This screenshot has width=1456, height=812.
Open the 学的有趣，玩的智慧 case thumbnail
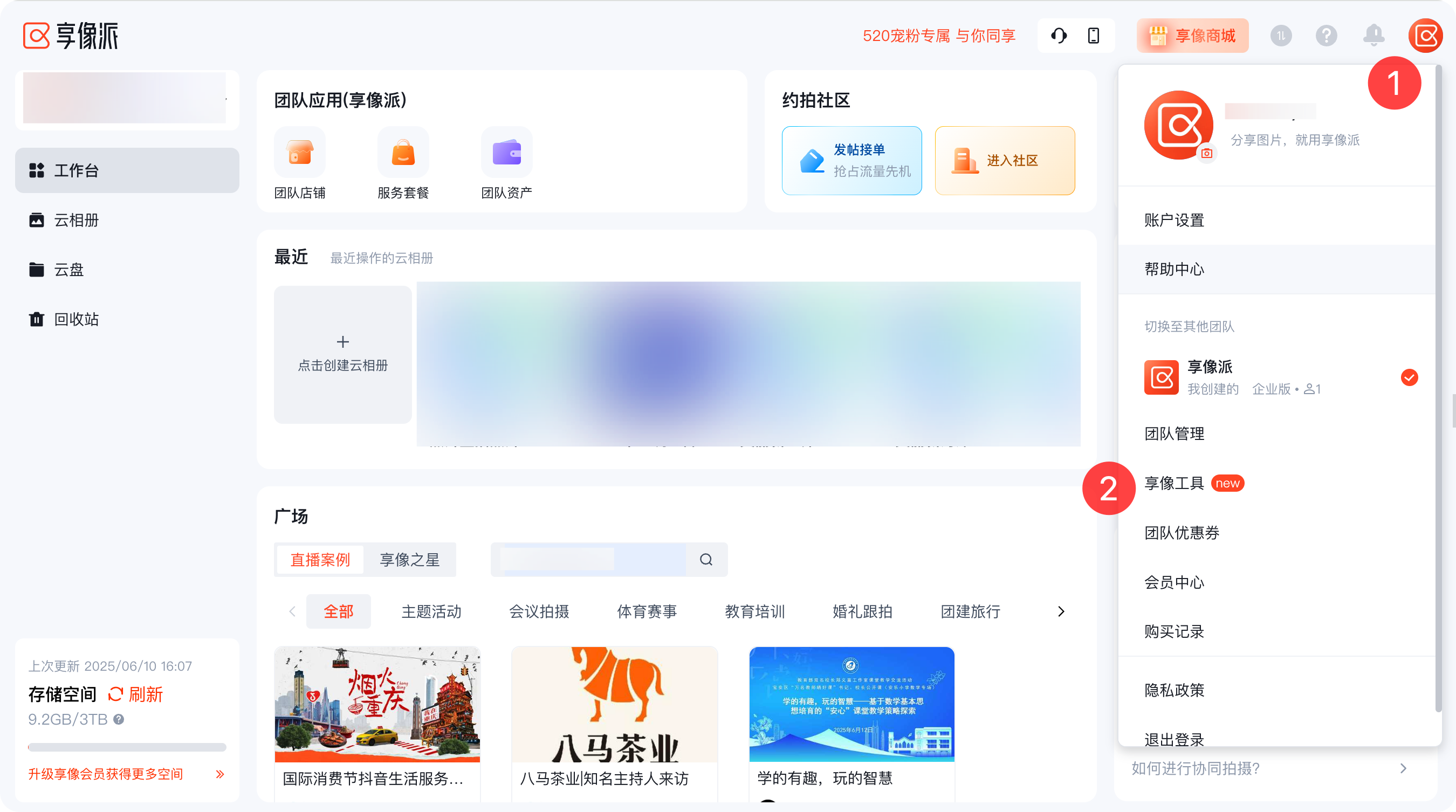[x=852, y=705]
